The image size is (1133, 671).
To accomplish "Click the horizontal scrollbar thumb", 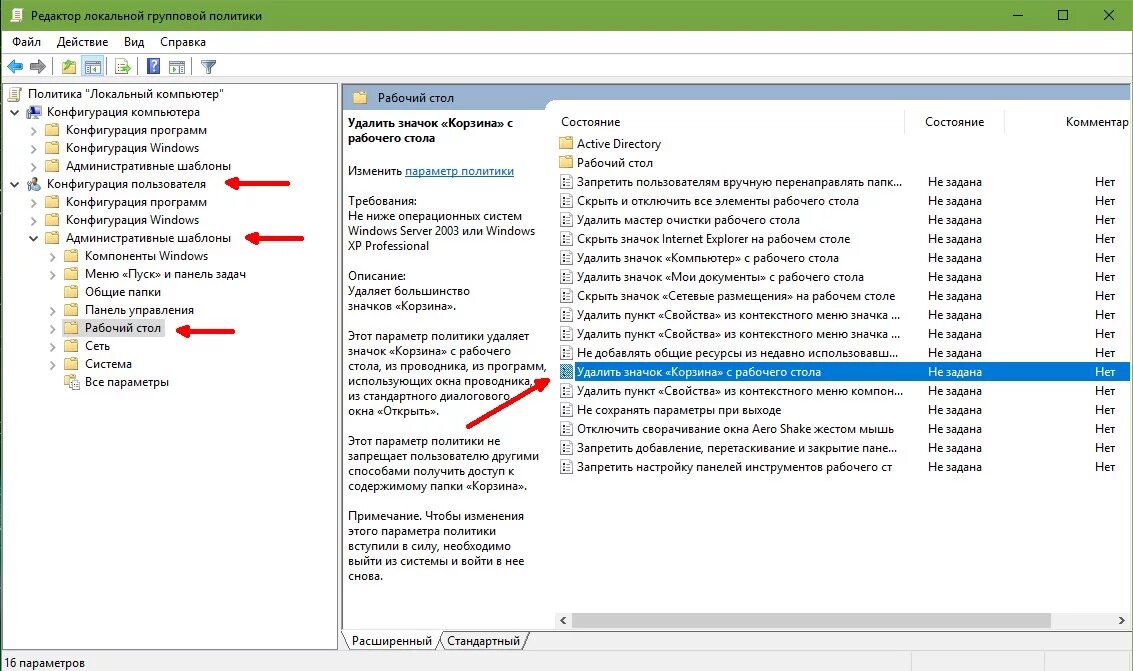I will pos(811,620).
